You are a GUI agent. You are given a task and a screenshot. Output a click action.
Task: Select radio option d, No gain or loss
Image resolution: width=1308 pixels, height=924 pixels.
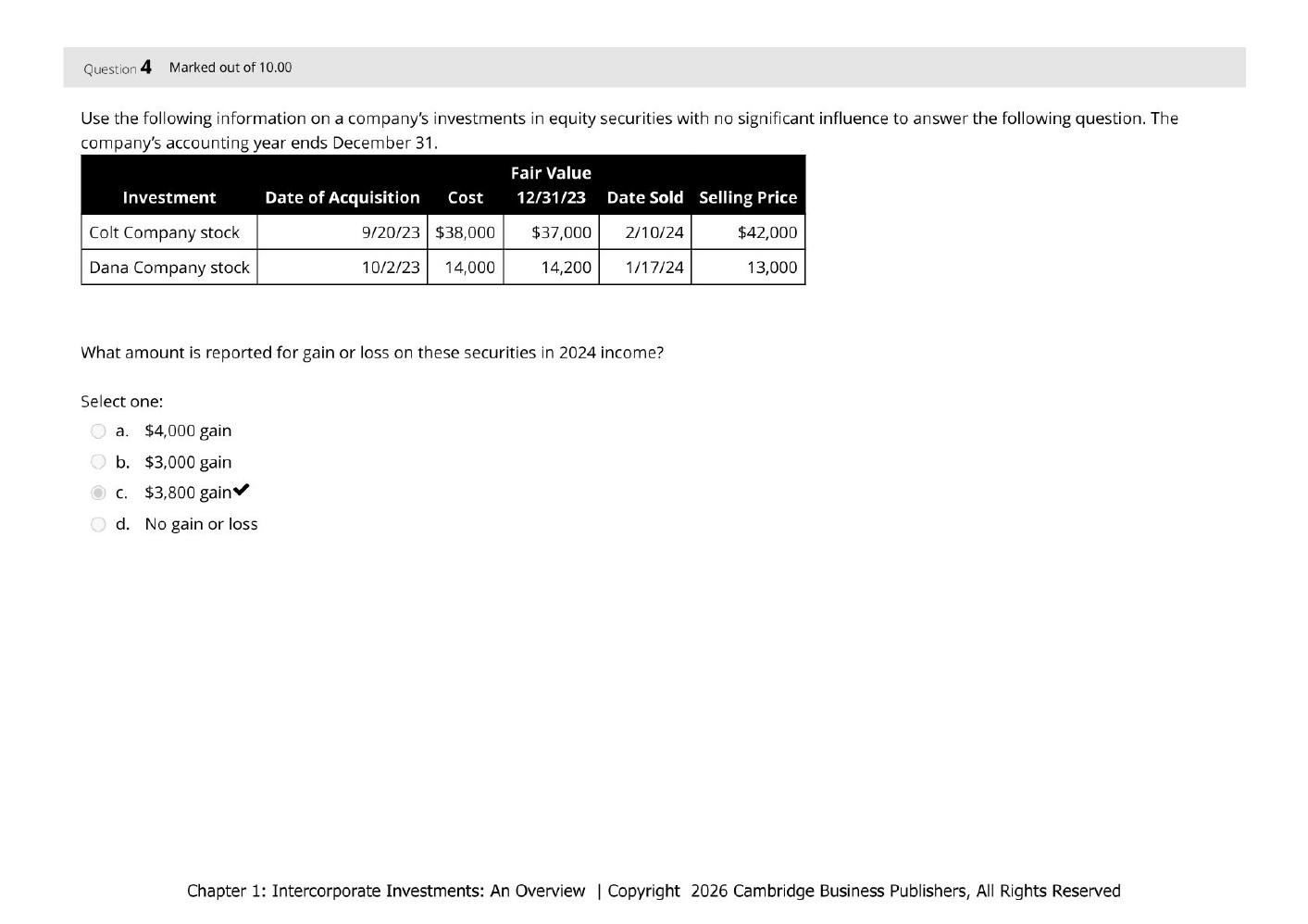[98, 525]
